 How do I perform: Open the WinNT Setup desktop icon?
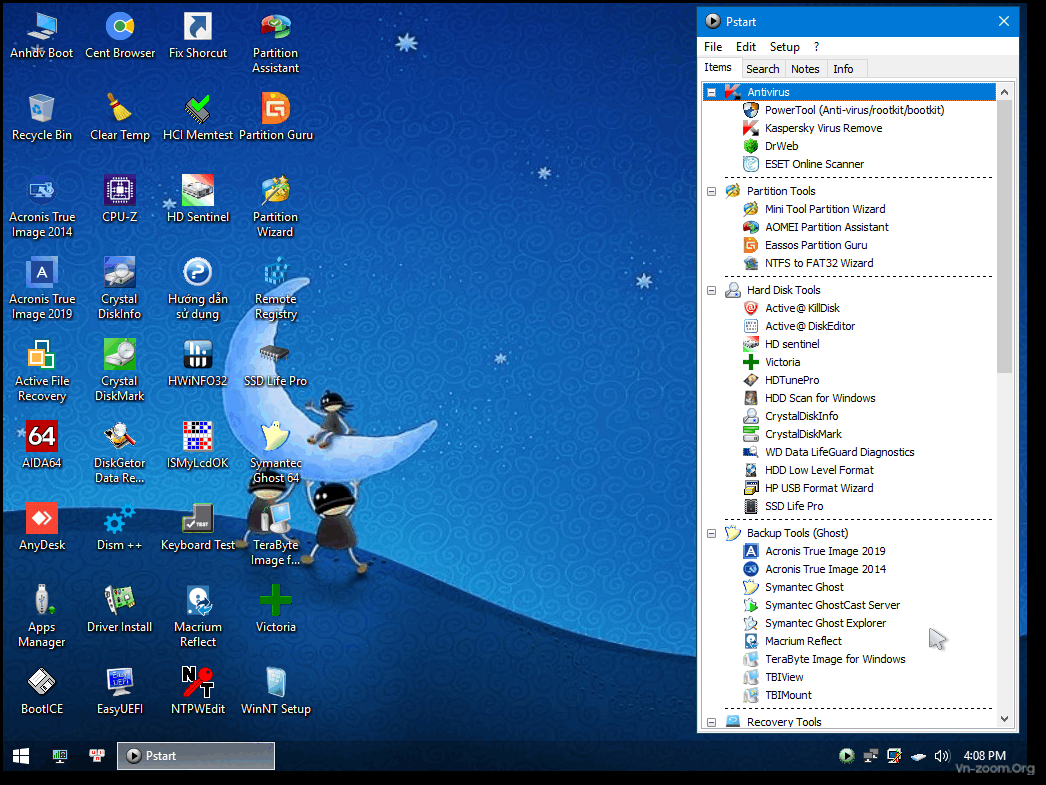coord(275,683)
